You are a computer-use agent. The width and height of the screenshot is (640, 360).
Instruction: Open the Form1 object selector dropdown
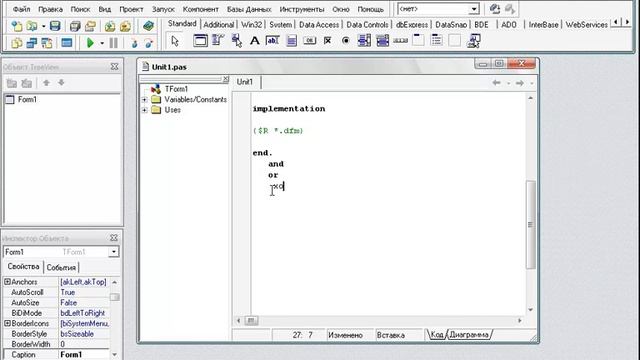(x=114, y=252)
